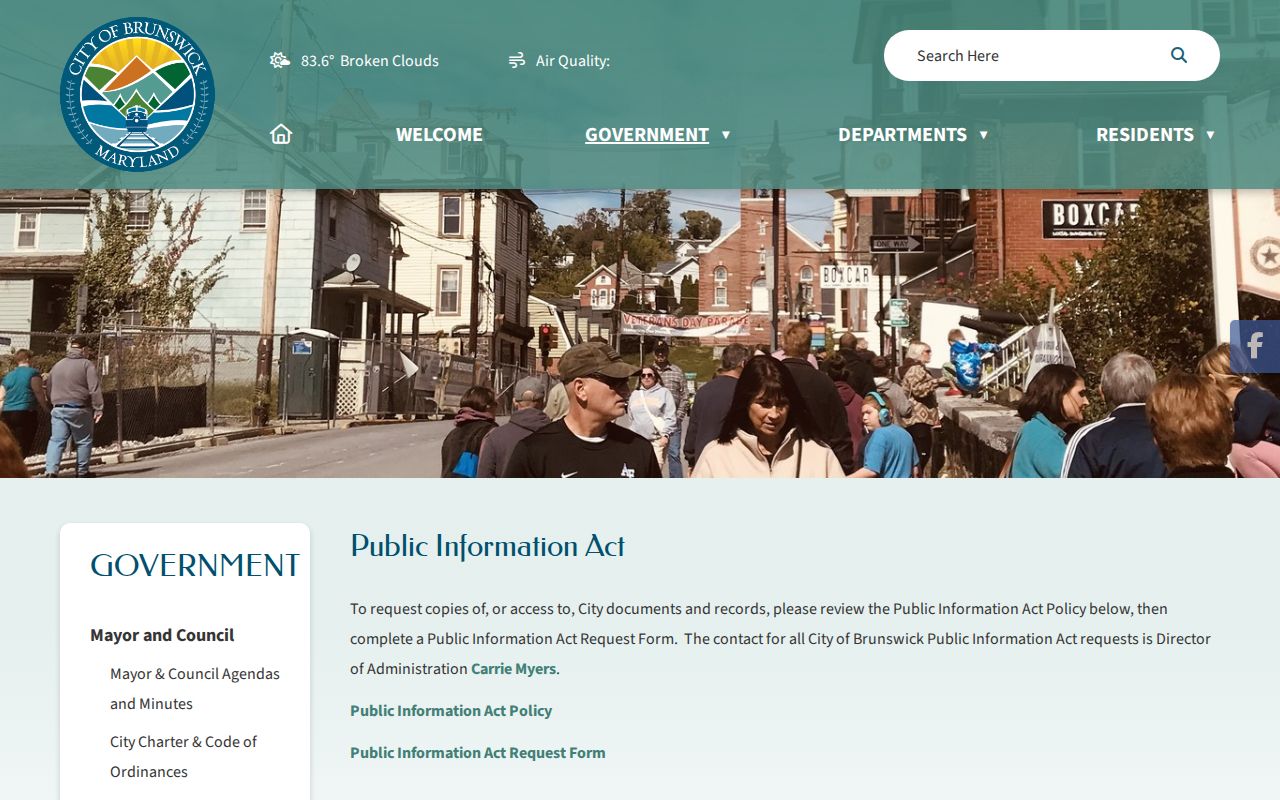The image size is (1280, 800).
Task: Open the Facebook side tab icon
Action: (x=1255, y=347)
